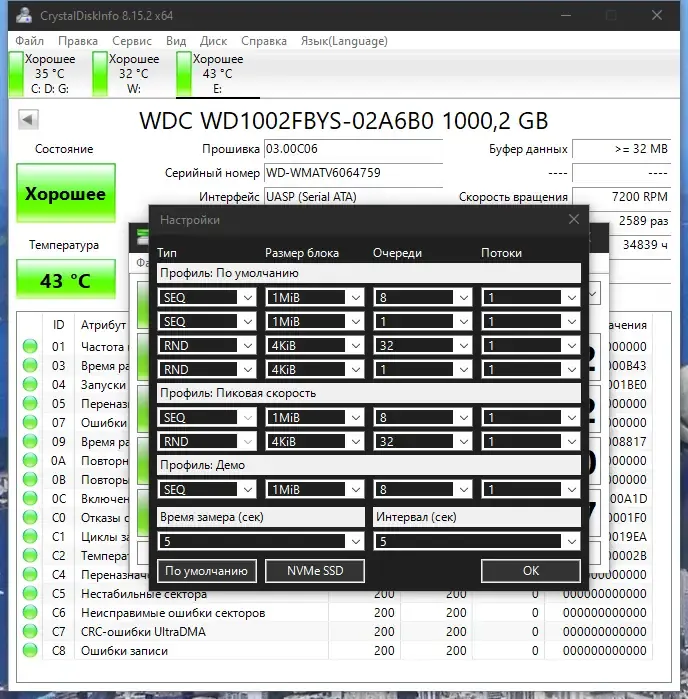Viewport: 688px width, 699px height.
Task: Open Demo profile block size 1MiB dropdown
Action: coord(315,489)
